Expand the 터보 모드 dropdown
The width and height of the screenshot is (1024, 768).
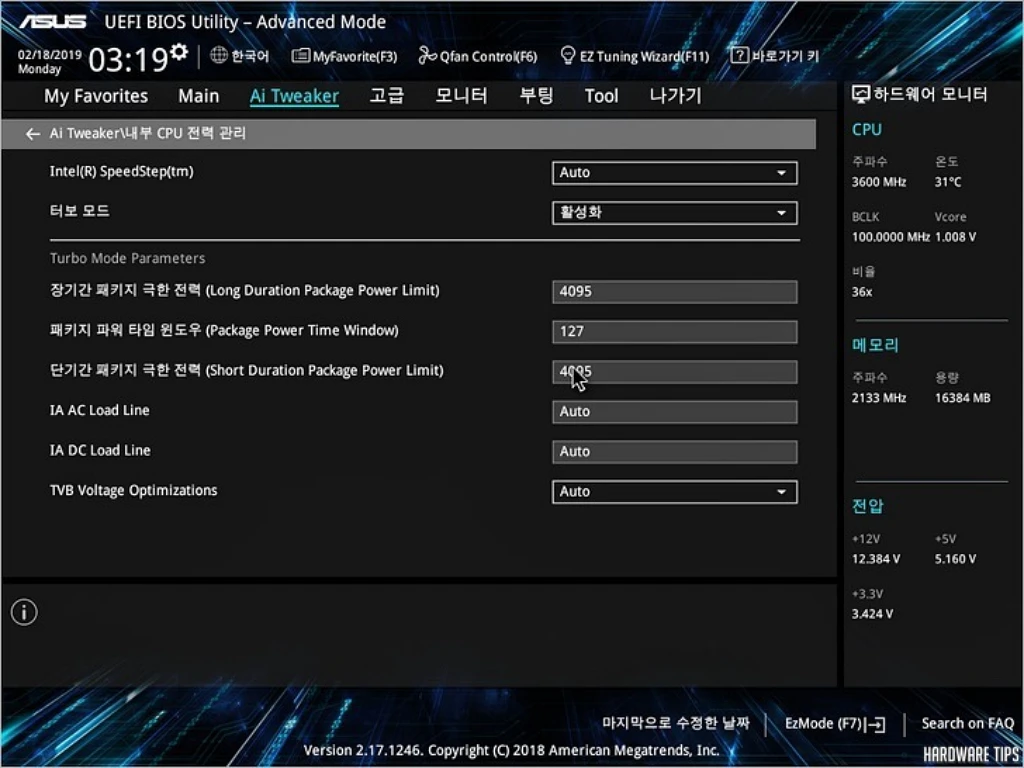pyautogui.click(x=675, y=213)
